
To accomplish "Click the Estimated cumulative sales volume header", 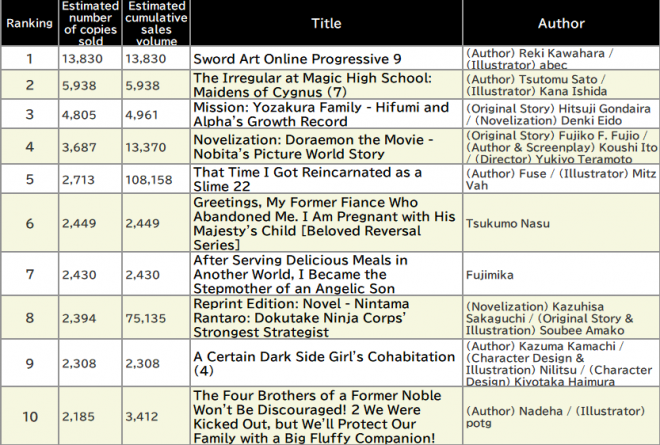I will click(x=156, y=24).
